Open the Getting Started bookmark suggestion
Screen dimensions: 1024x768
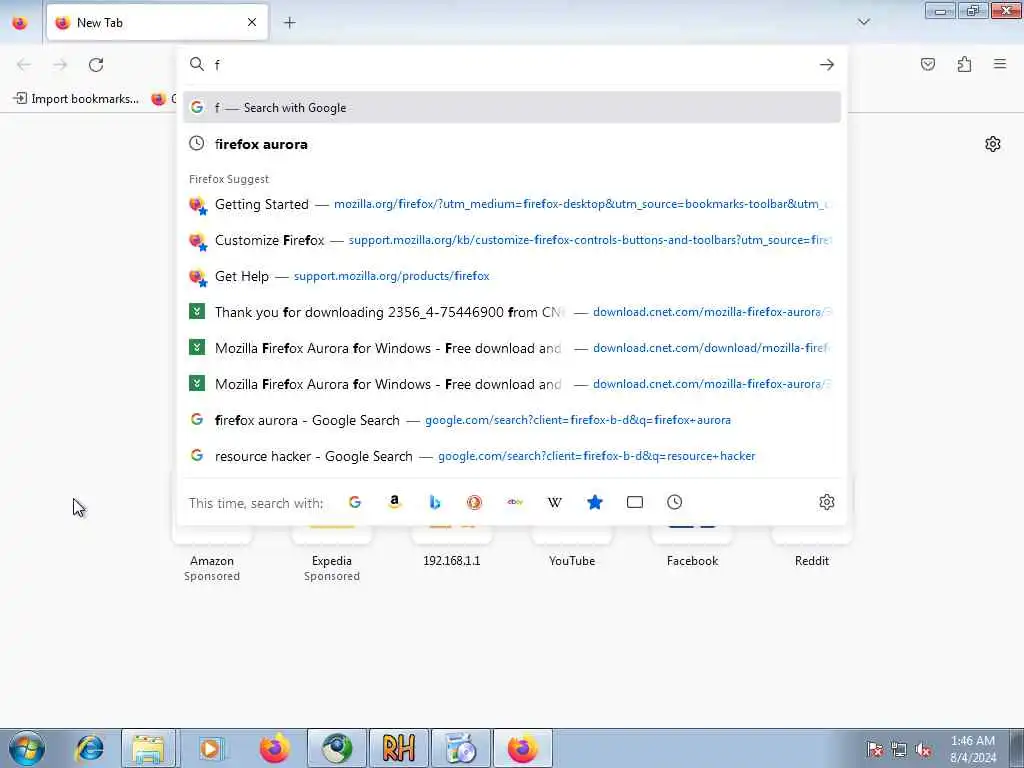click(511, 204)
